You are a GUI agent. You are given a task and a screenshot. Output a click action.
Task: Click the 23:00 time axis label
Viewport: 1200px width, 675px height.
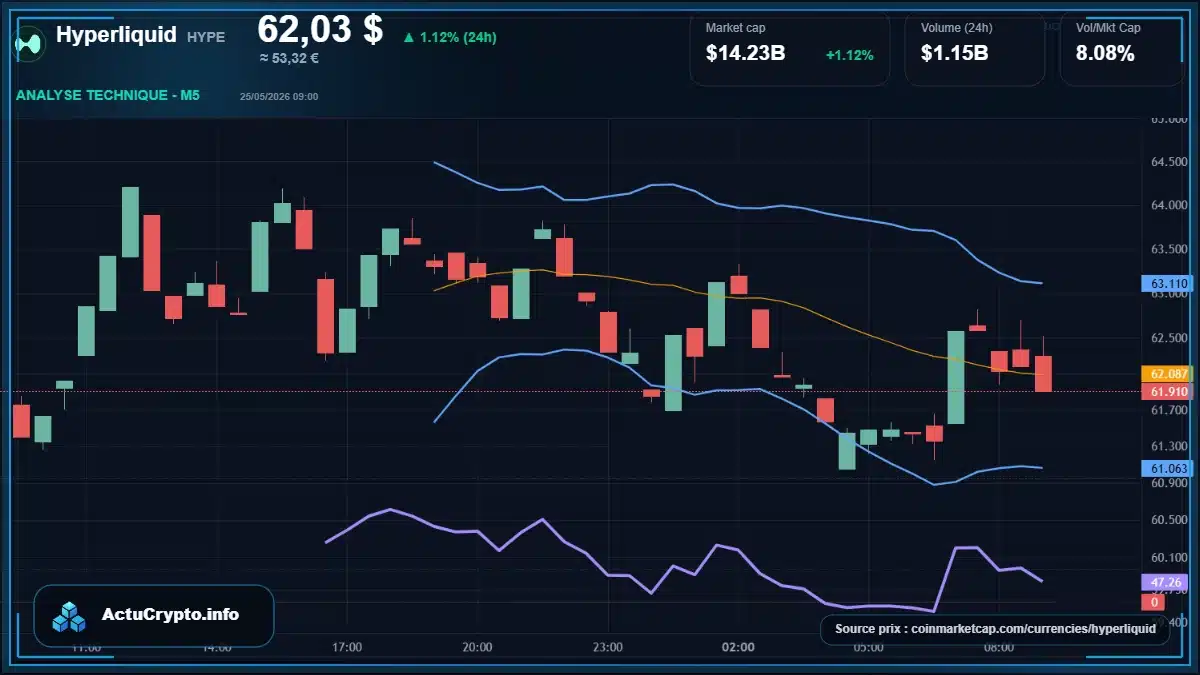(x=607, y=647)
